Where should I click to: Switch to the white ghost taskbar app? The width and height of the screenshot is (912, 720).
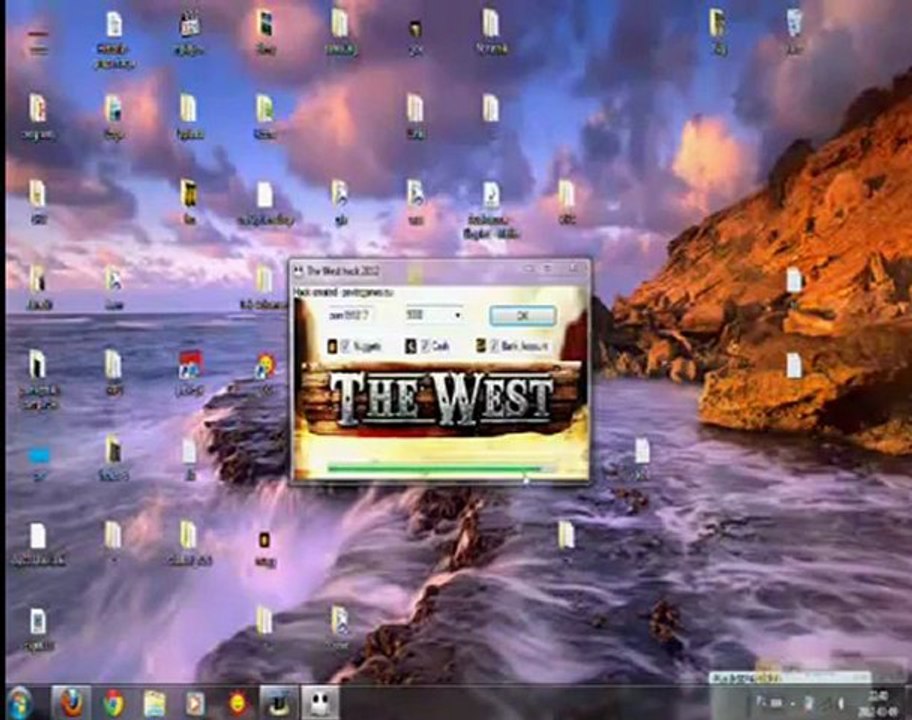pyautogui.click(x=320, y=703)
